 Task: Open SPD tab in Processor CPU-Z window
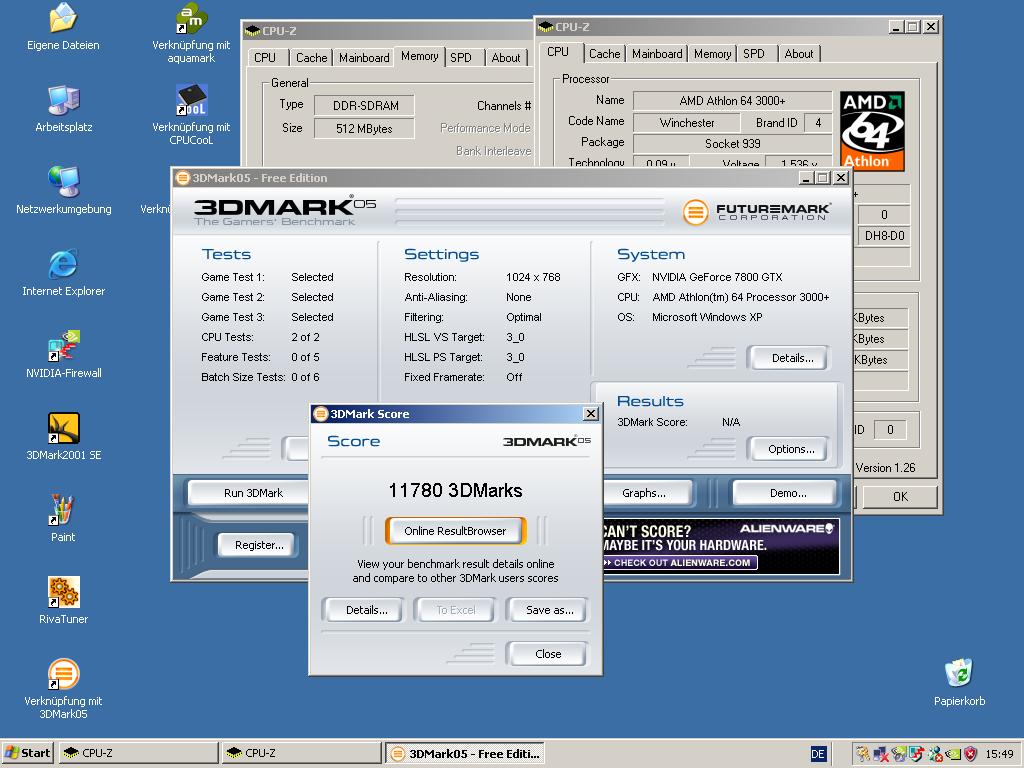tap(754, 54)
